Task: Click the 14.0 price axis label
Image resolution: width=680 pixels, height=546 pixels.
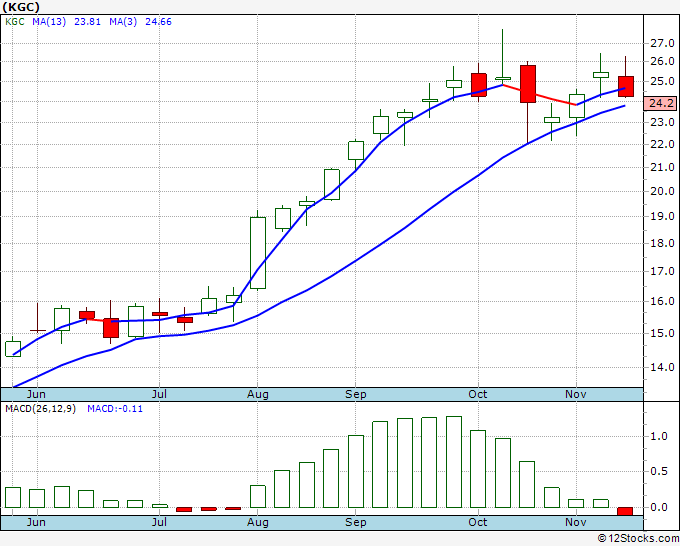Action: 662,367
